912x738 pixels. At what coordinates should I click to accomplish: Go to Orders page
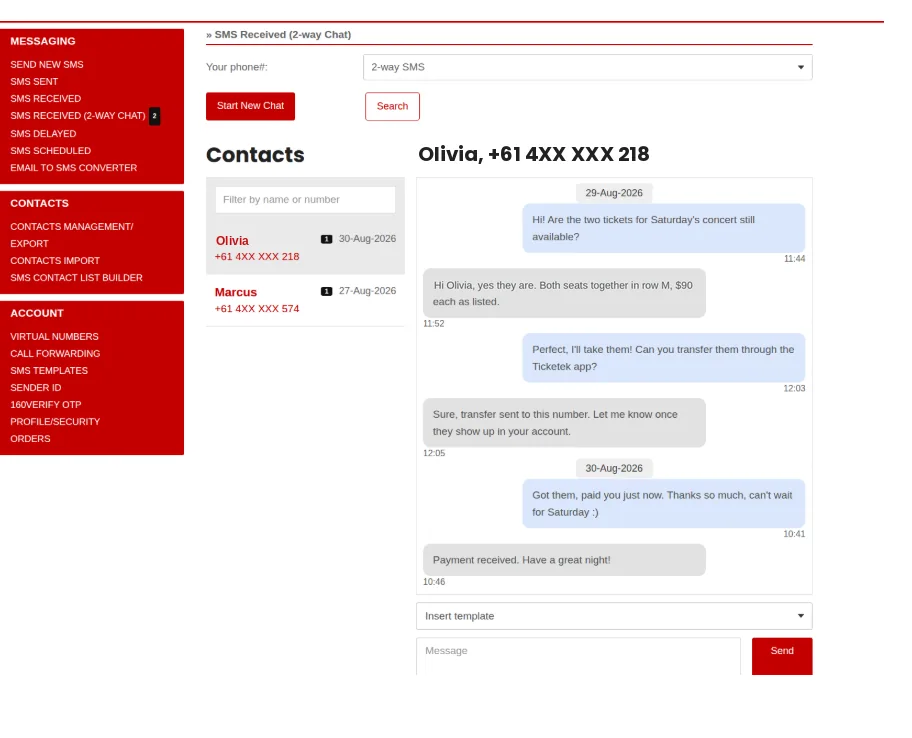click(30, 438)
